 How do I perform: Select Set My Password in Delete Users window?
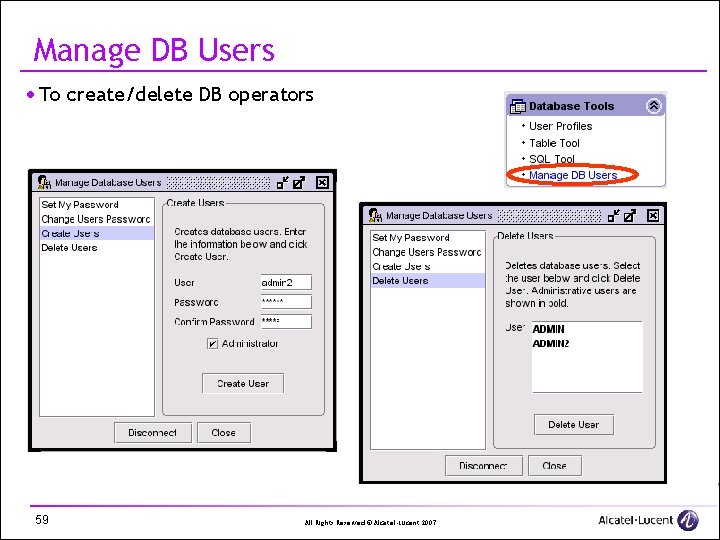pos(428,238)
